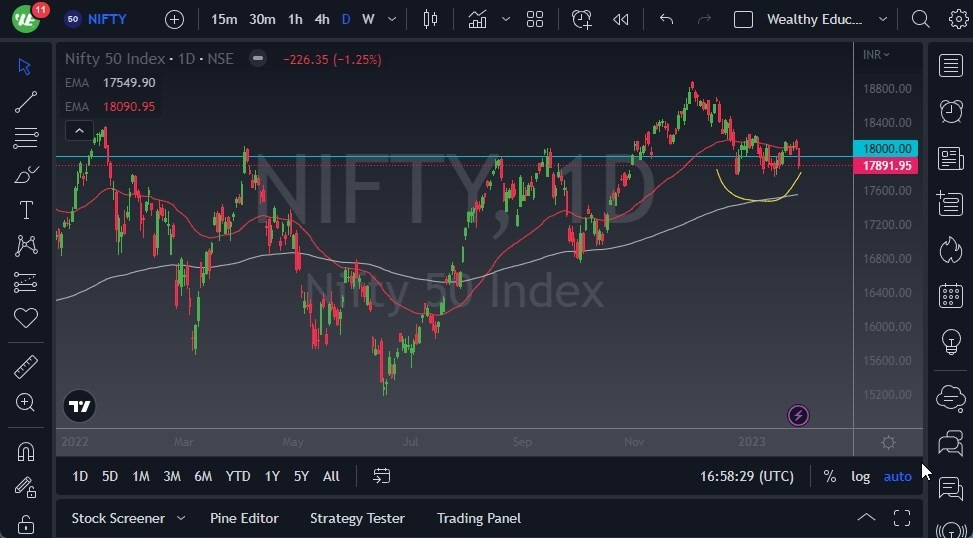The height and width of the screenshot is (538, 973).
Task: Set the date range to 3M
Action: [172, 477]
